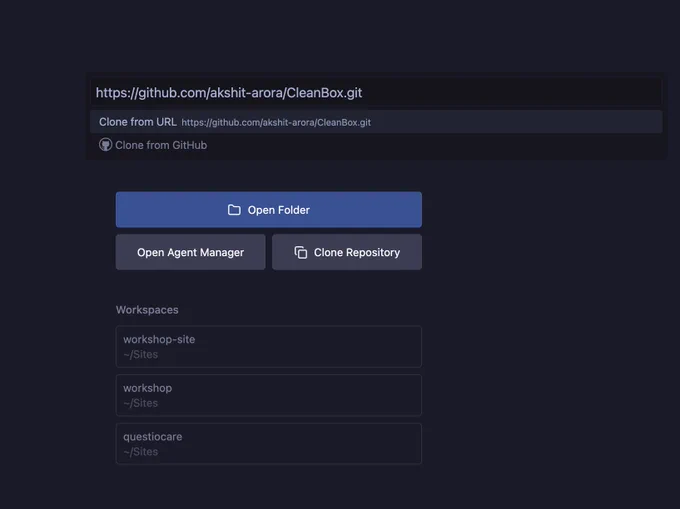Select the Clone from URL option

[376, 122]
